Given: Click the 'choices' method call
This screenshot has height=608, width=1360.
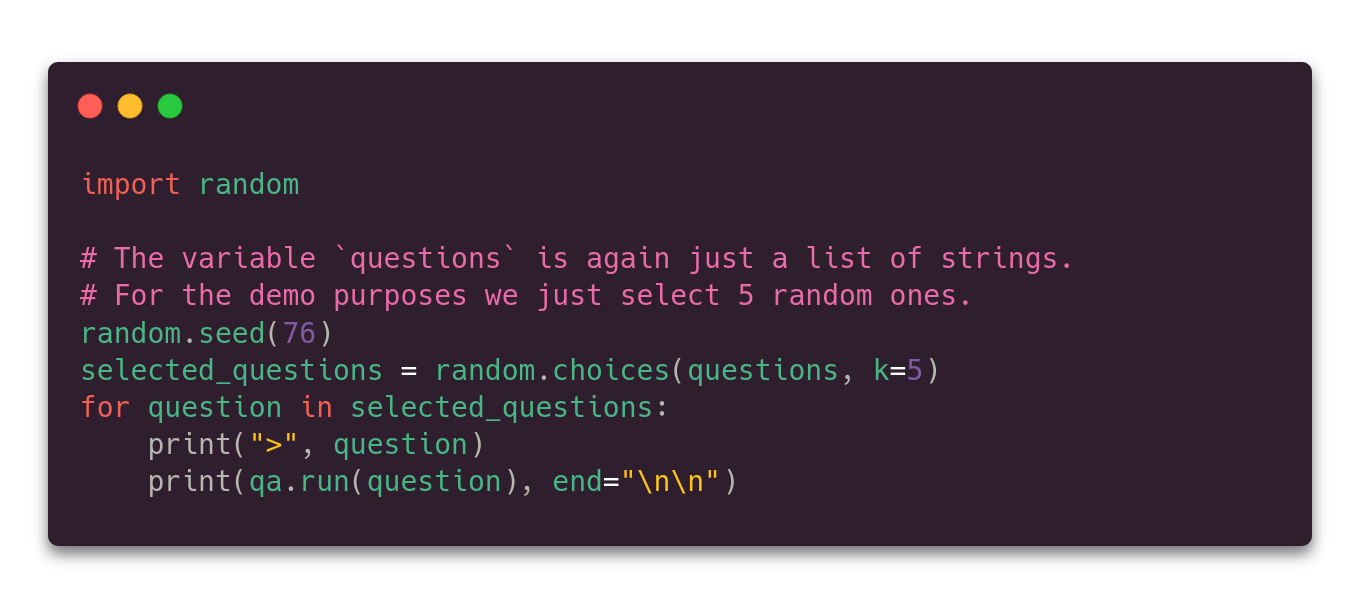Looking at the screenshot, I should click(610, 371).
